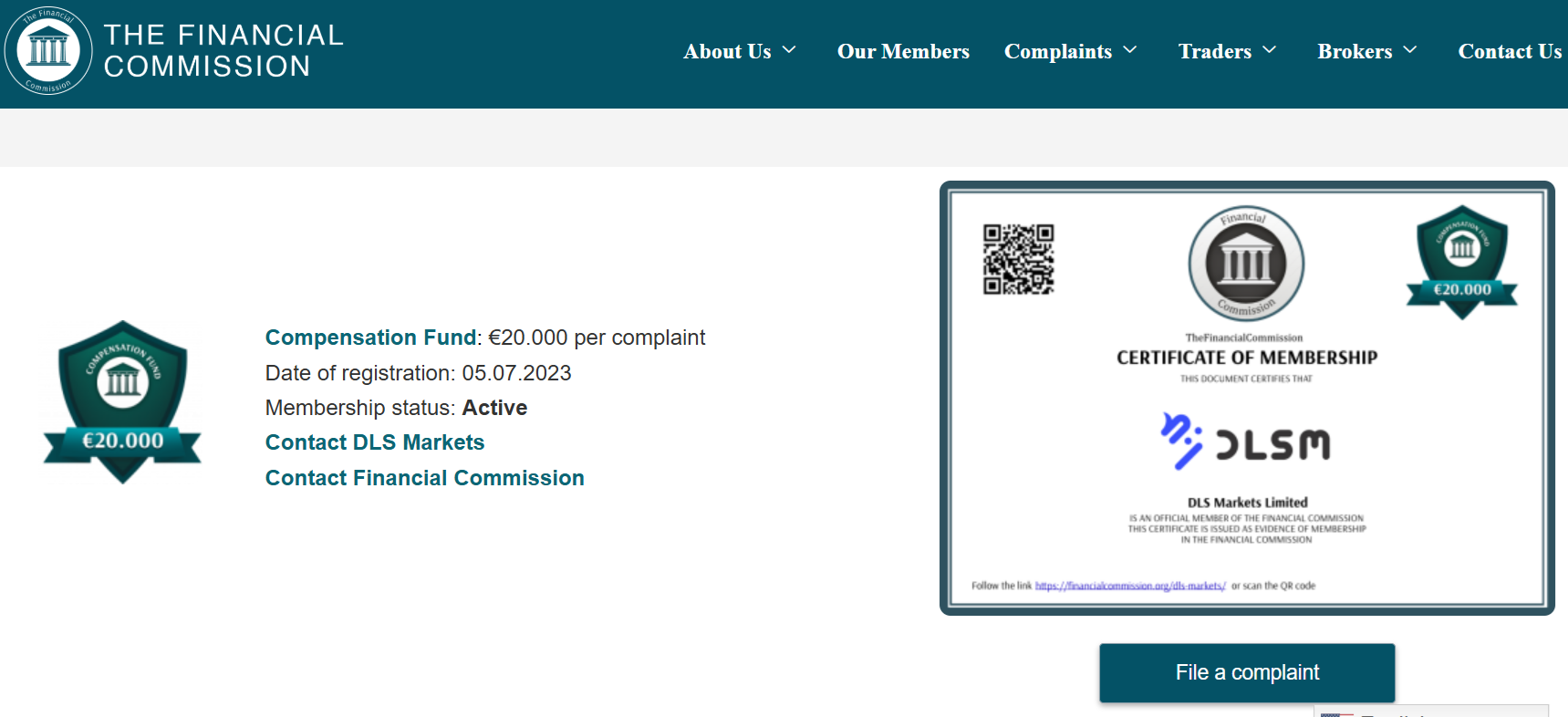Click the DLSM logo on the certificate
This screenshot has height=717, width=1568.
(x=1245, y=442)
